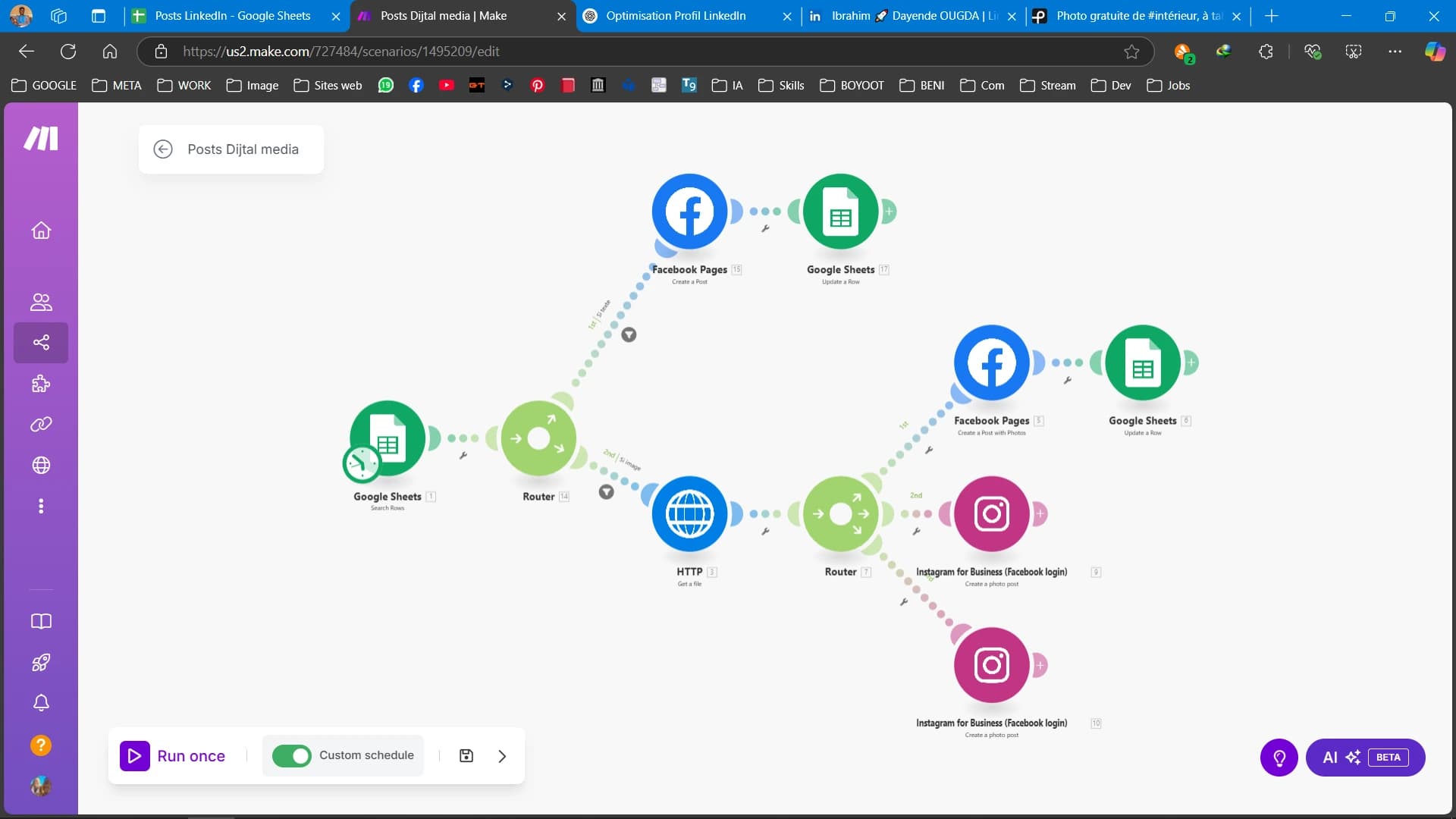Open Templates puzzle icon in sidebar
This screenshot has height=819, width=1456.
pyautogui.click(x=41, y=384)
